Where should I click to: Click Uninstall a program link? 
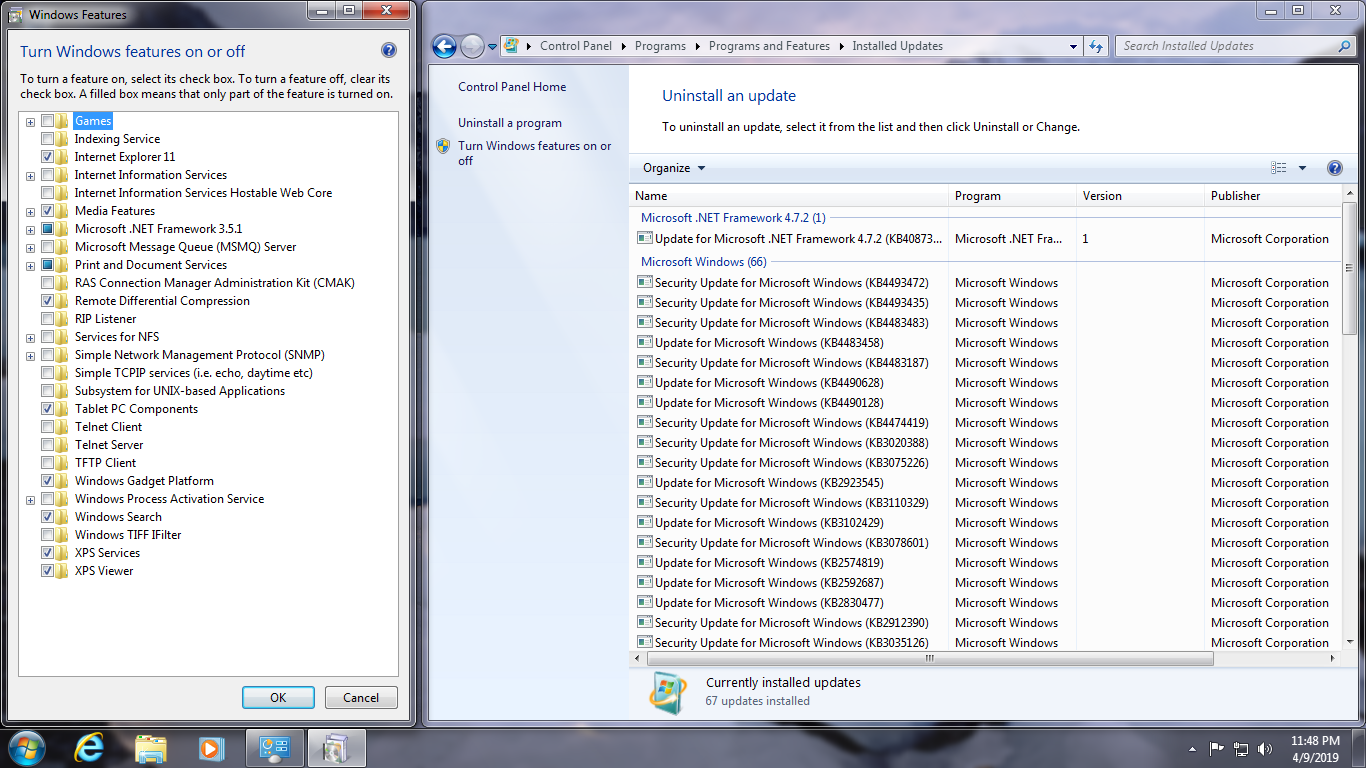coord(510,123)
